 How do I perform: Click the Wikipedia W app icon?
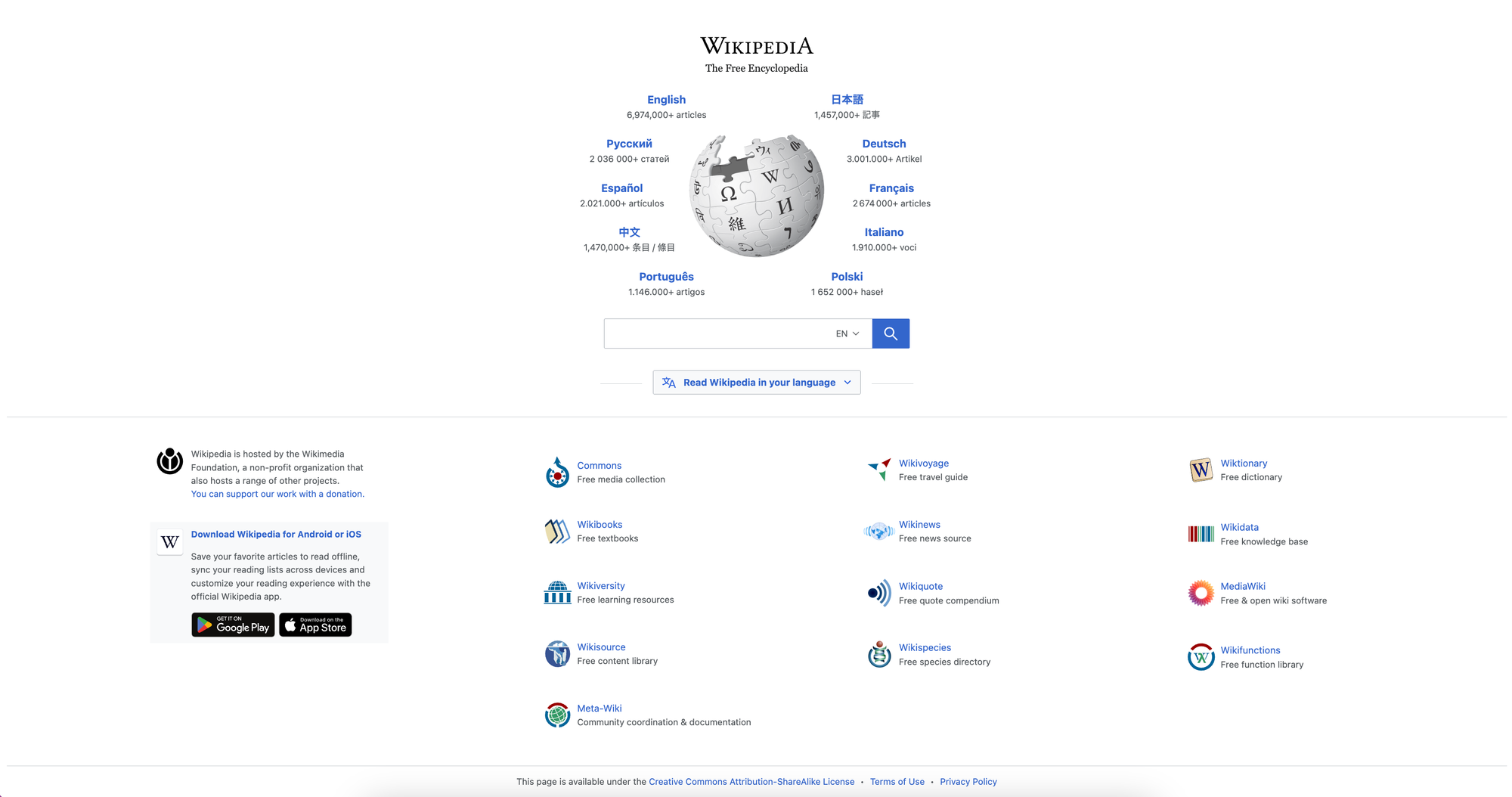tap(170, 542)
